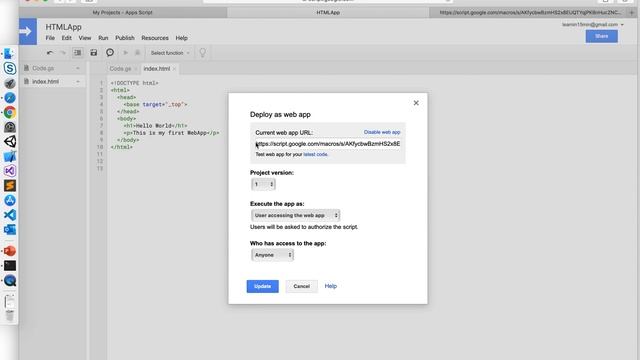Screen dimensions: 640x360
Task: Click the Redo arrow in toolbar
Action: tap(63, 53)
